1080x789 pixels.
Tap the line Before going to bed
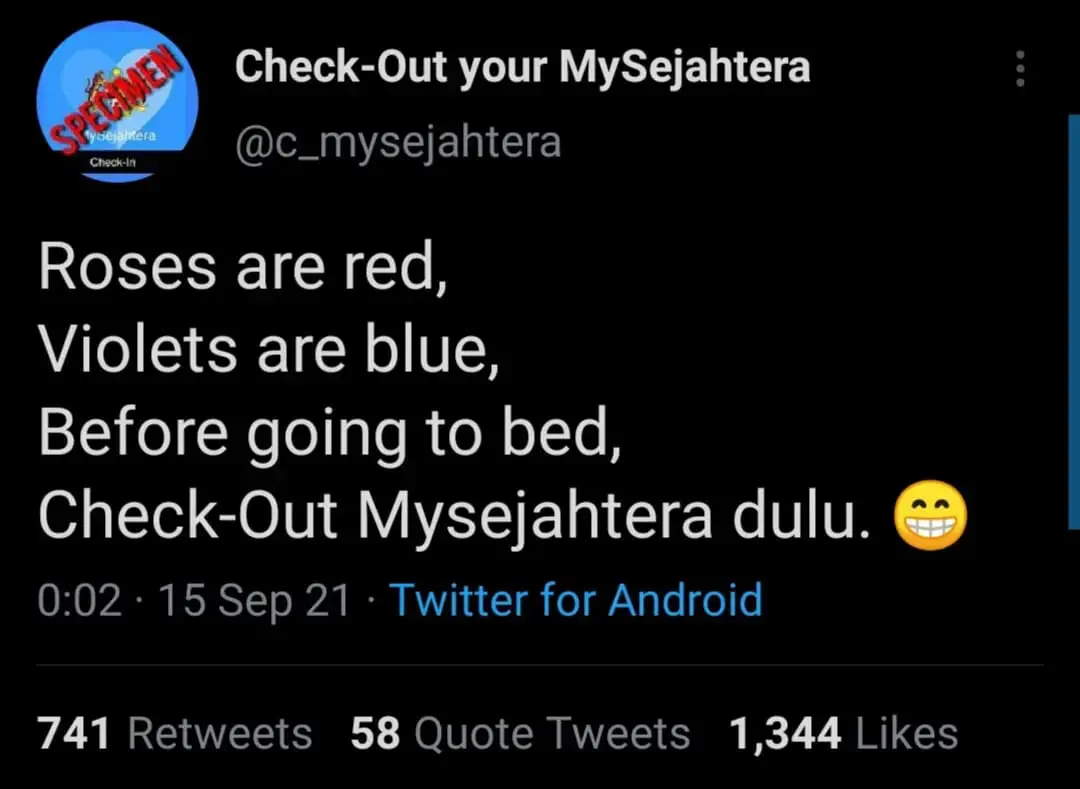329,432
